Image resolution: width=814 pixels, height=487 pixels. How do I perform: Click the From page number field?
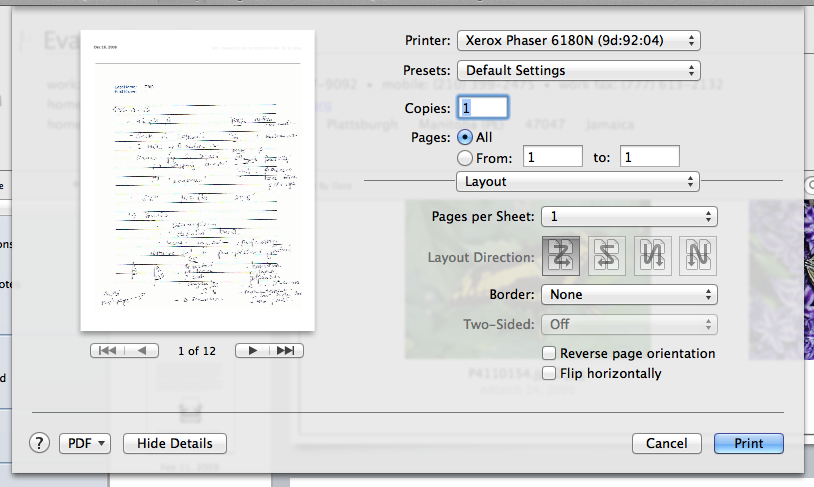pos(553,157)
